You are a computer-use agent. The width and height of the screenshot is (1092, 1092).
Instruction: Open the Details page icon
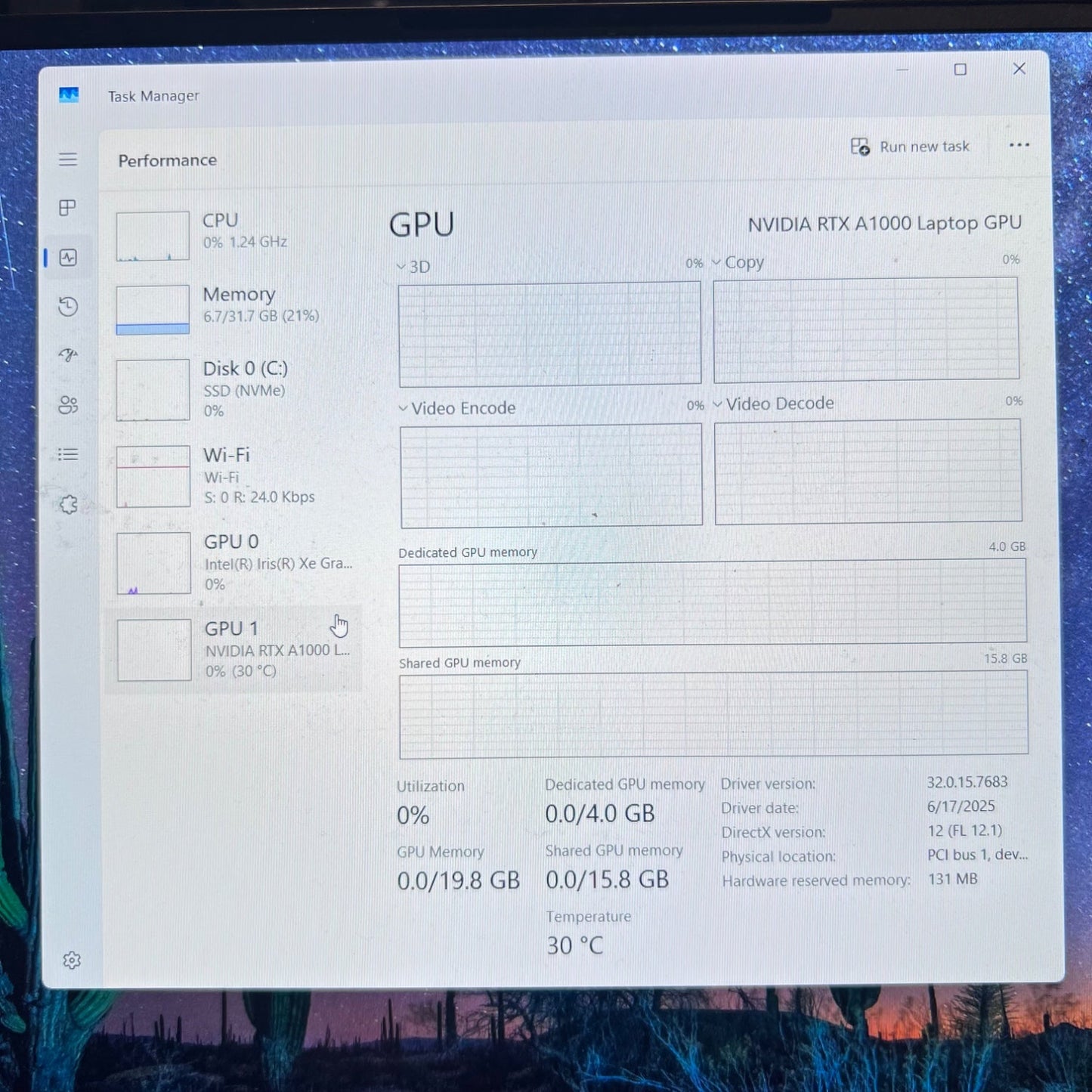68,454
